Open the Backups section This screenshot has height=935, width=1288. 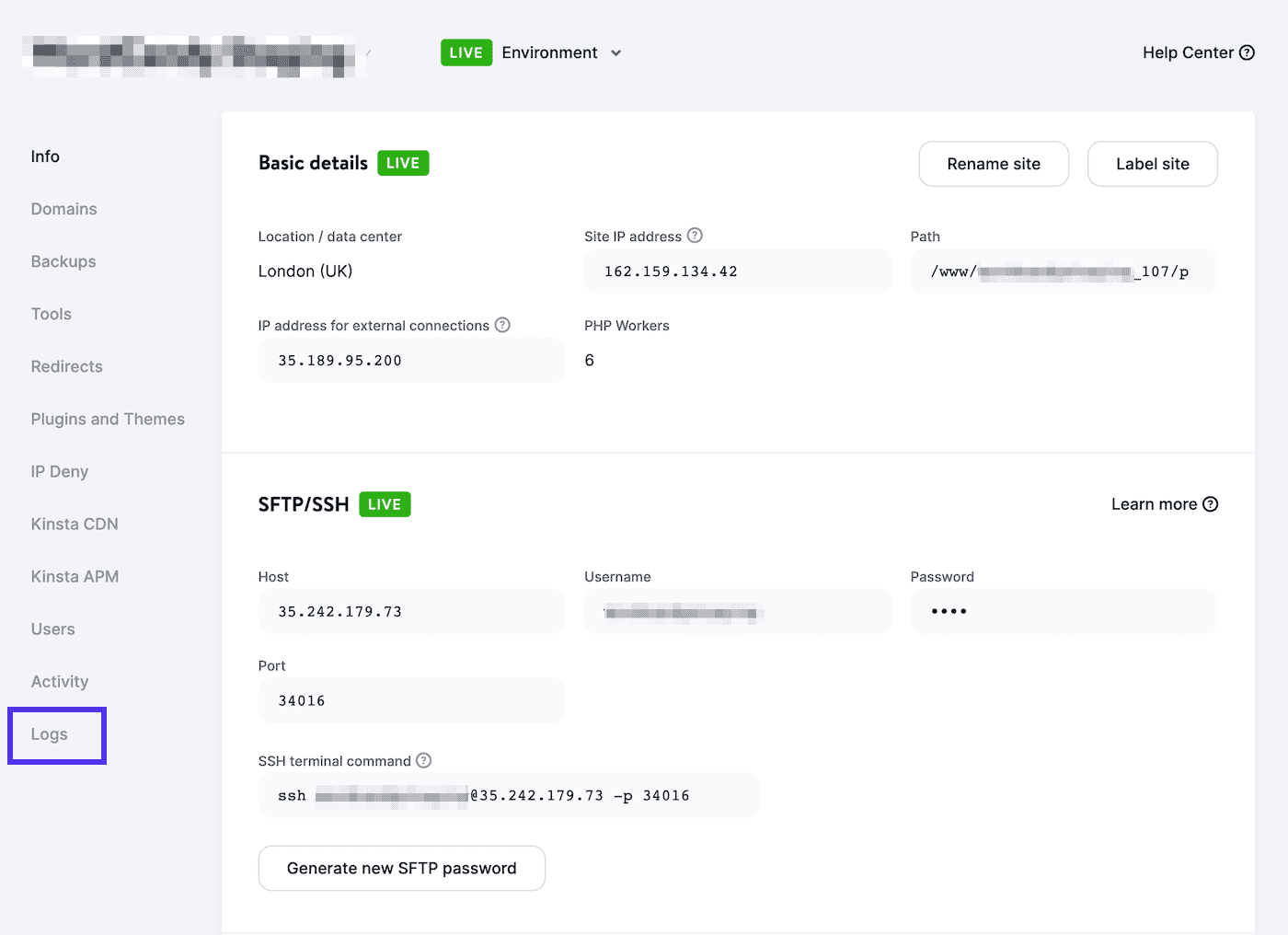point(63,261)
